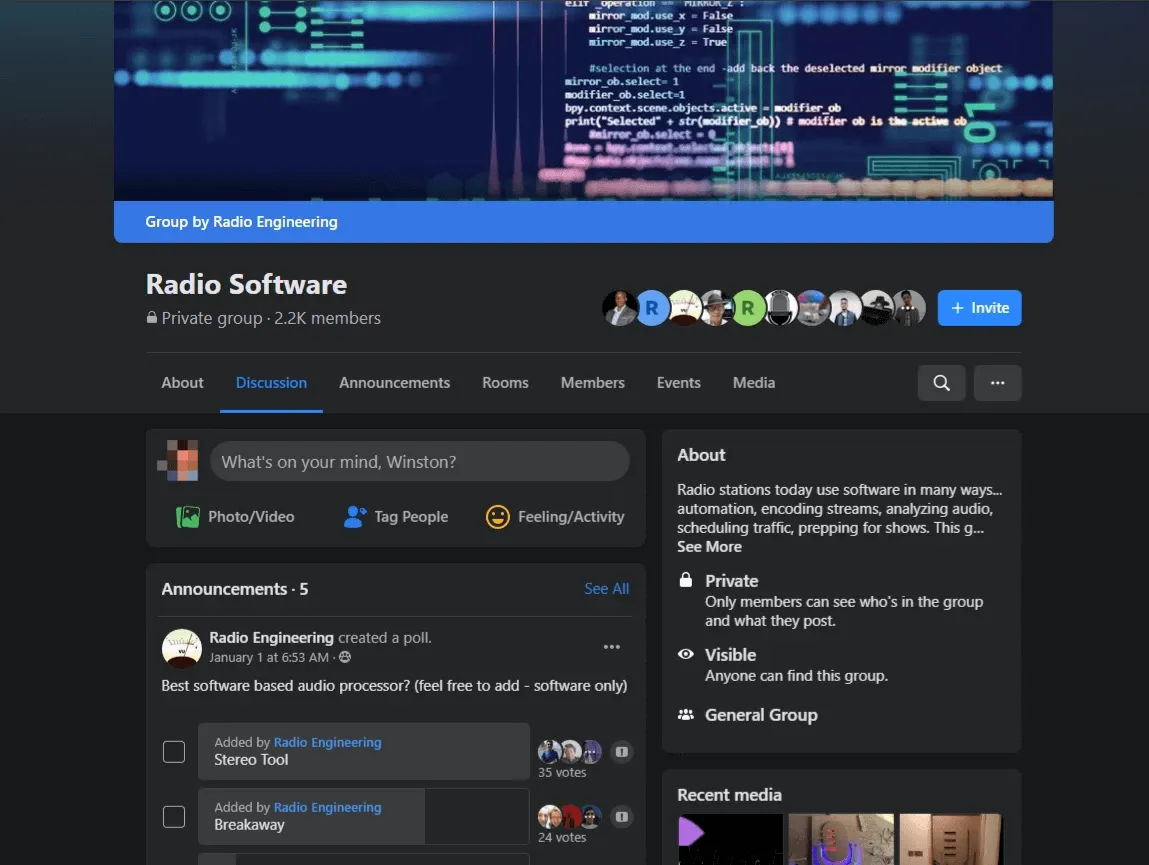This screenshot has height=865, width=1149.
Task: Open the Feeling/Activity picker
Action: tap(554, 516)
